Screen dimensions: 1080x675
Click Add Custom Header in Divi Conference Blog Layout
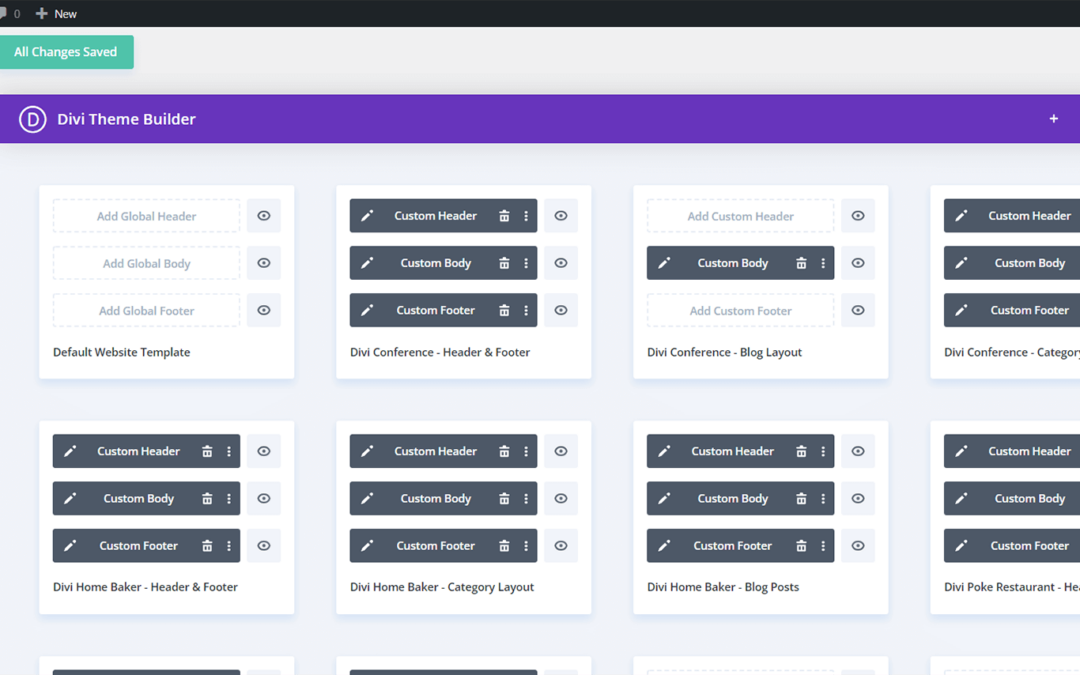(740, 216)
